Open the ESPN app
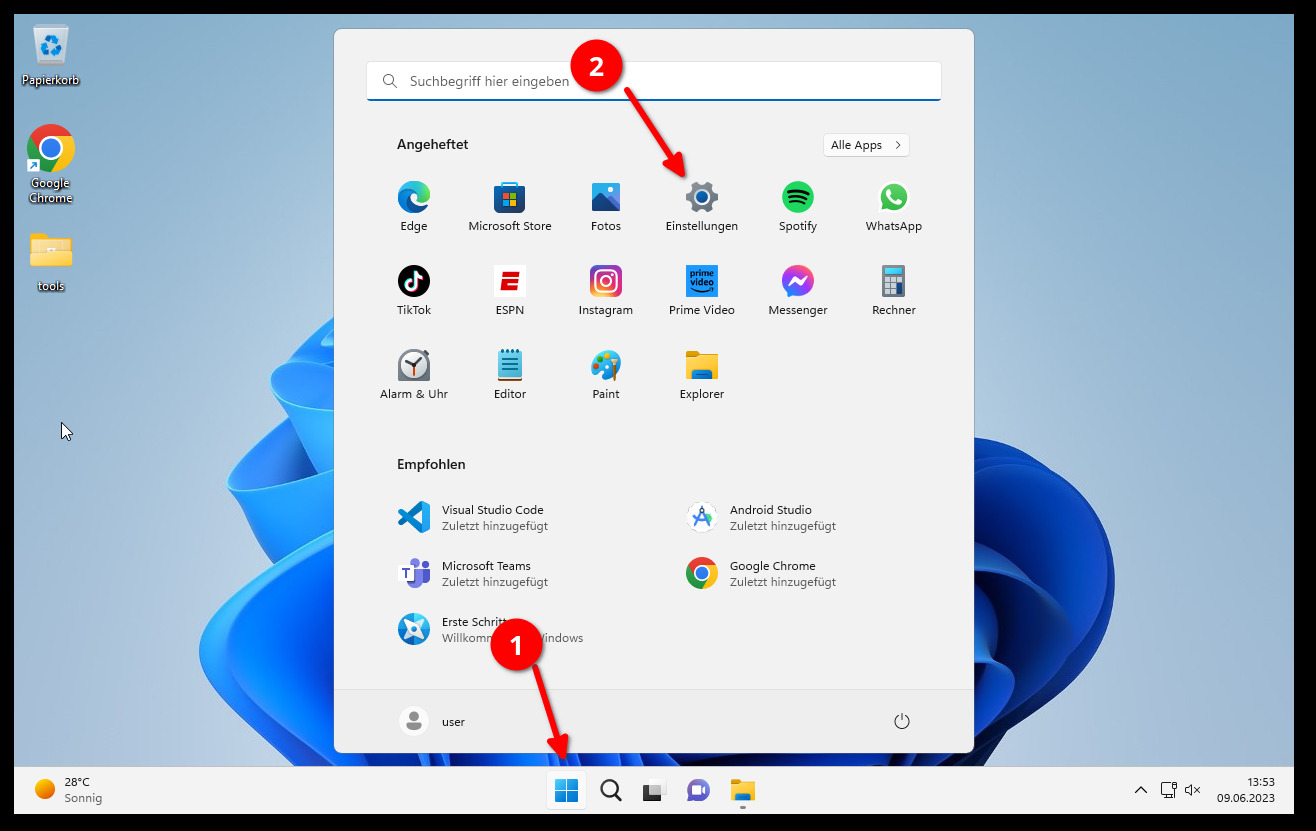Screen dimensions: 1316x831 click(x=510, y=291)
